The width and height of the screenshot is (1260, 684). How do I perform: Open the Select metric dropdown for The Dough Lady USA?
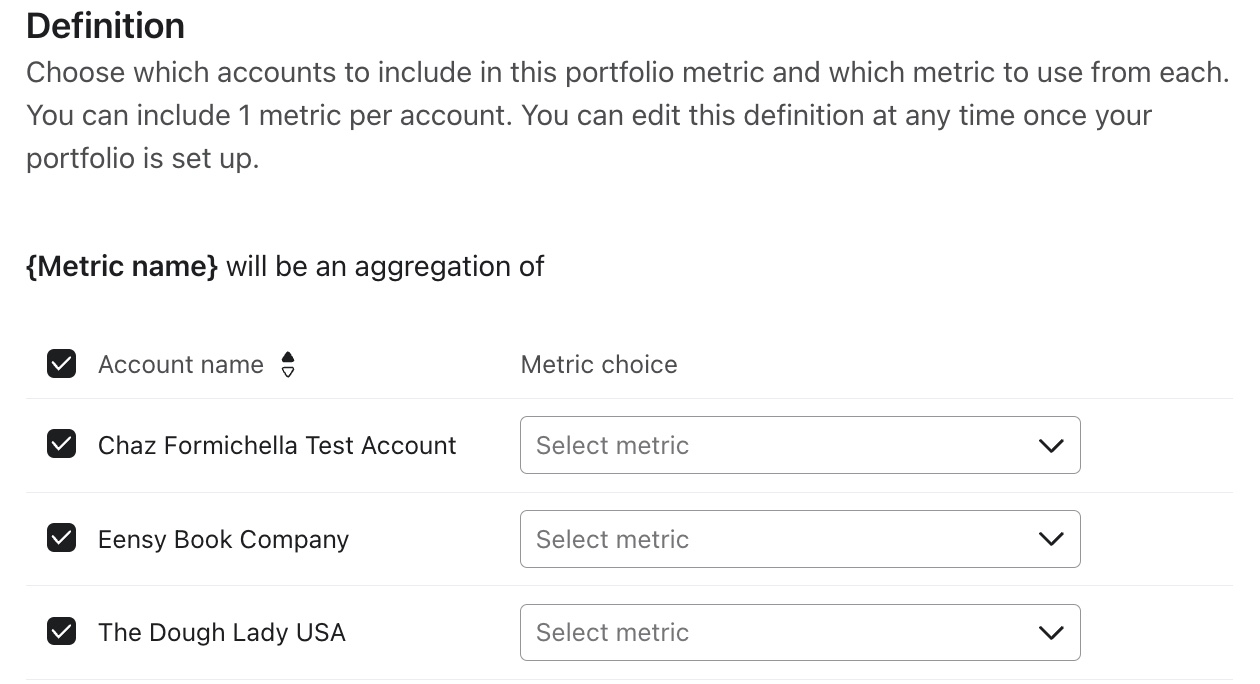click(780, 632)
